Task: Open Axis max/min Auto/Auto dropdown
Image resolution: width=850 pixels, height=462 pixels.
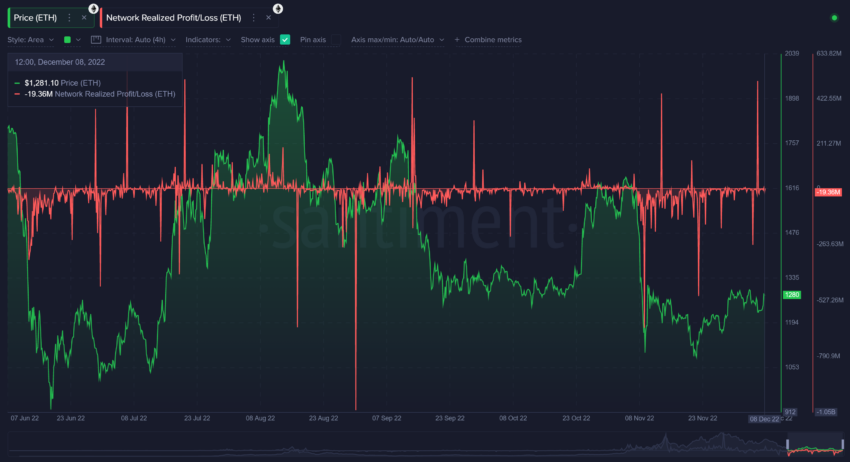Action: (397, 40)
